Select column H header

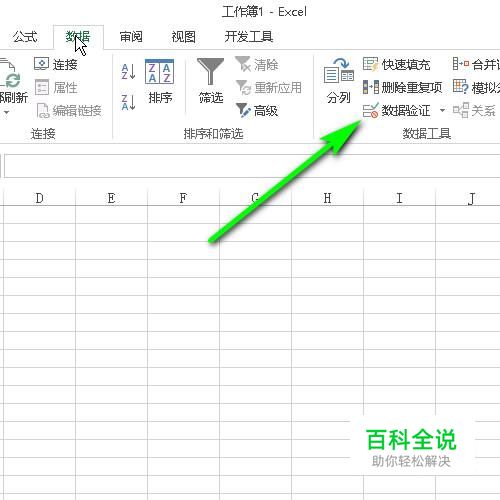point(327,198)
